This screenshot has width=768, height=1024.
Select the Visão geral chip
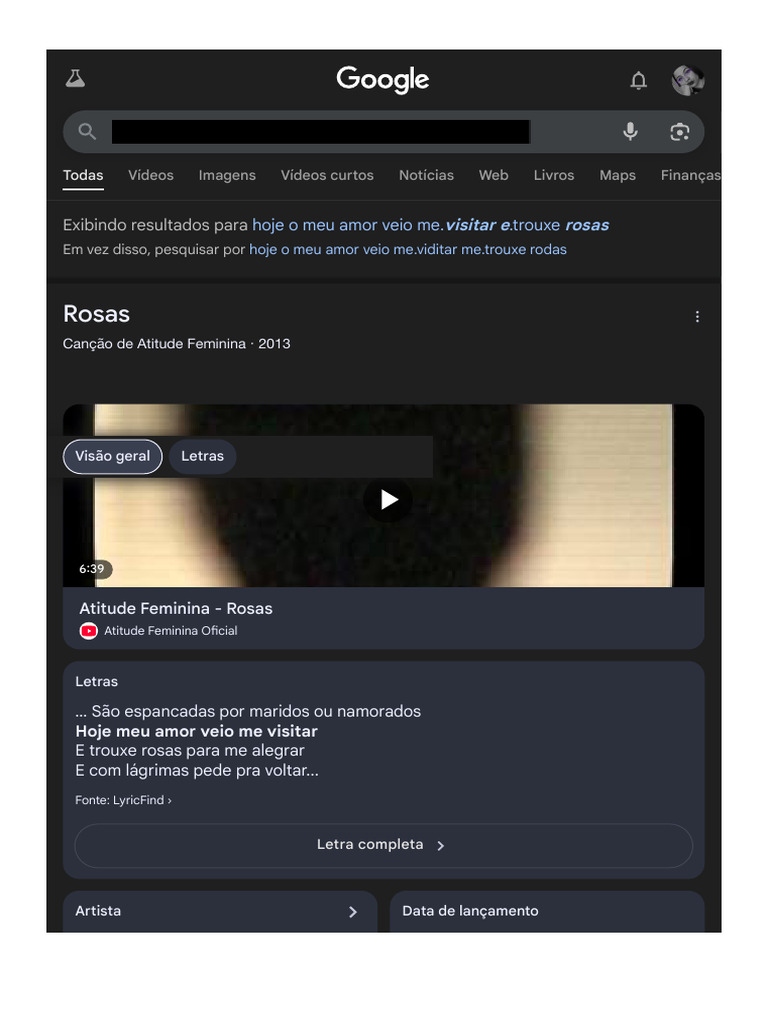pyautogui.click(x=112, y=456)
